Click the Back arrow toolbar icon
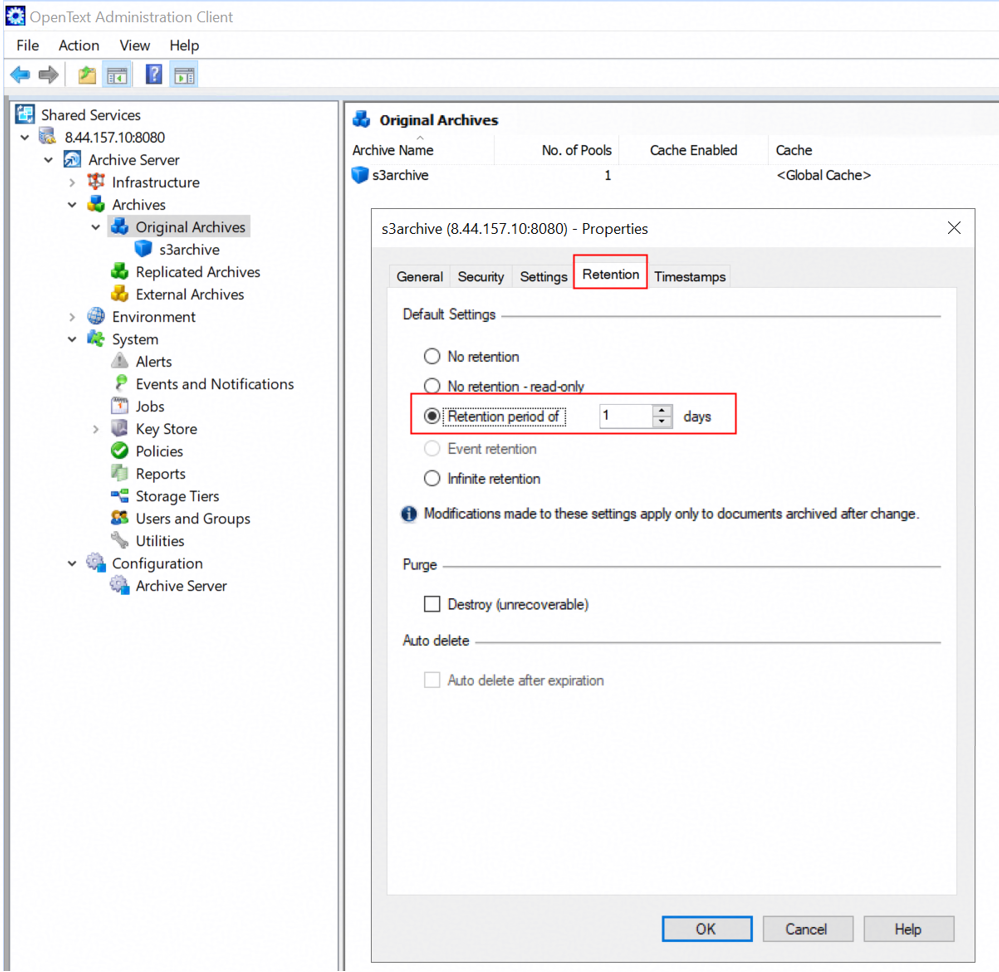 pyautogui.click(x=20, y=75)
